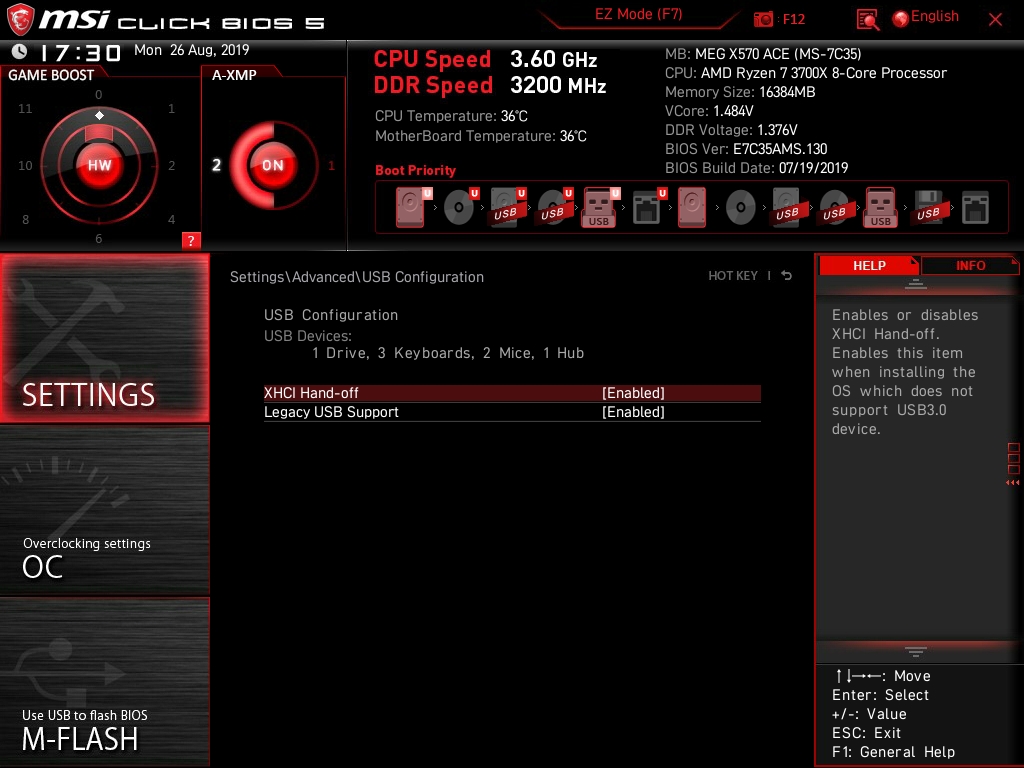
Task: Click the Settings\Advanced\USB Configuration breadcrumb
Action: click(x=357, y=277)
